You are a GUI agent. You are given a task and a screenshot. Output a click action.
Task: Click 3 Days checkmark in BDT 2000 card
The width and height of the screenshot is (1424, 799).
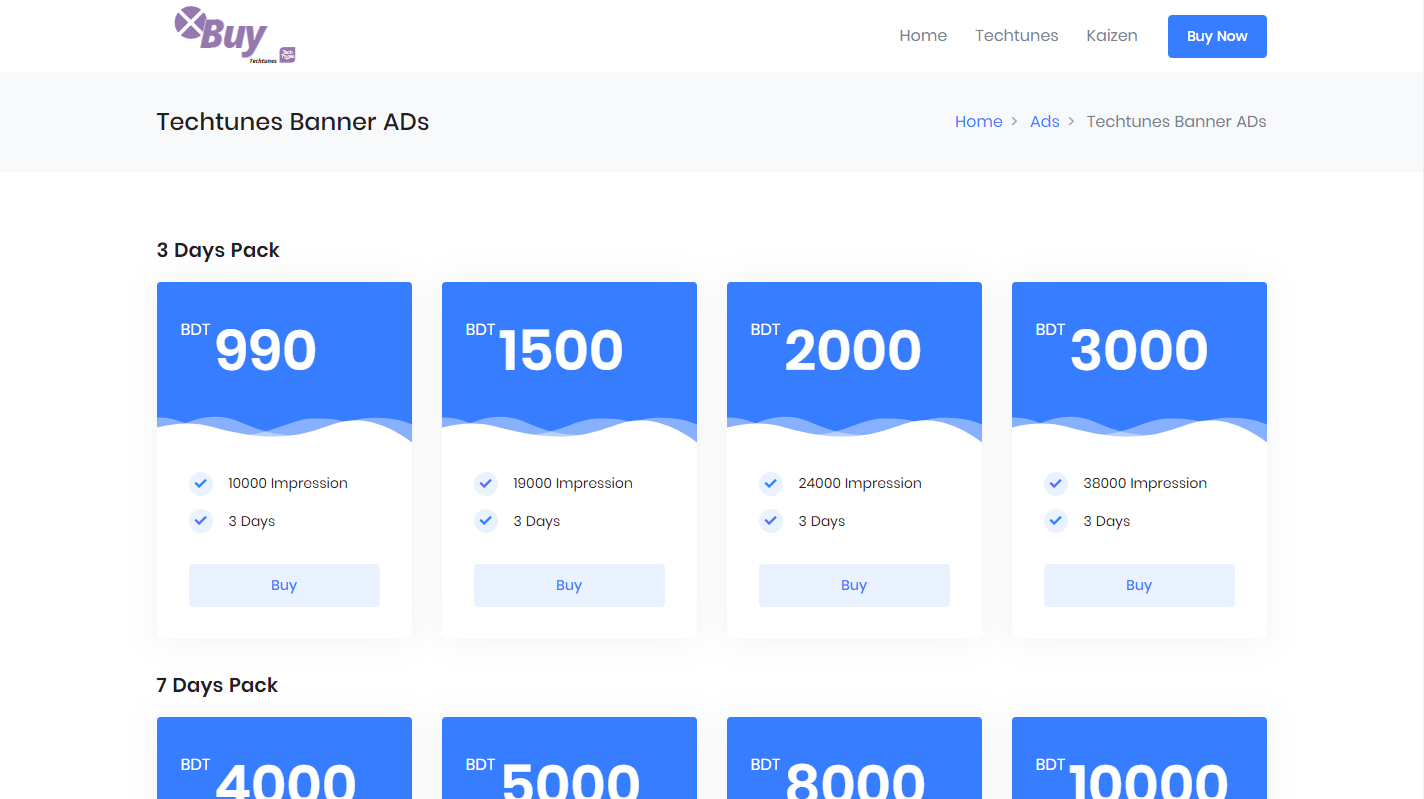click(x=771, y=521)
